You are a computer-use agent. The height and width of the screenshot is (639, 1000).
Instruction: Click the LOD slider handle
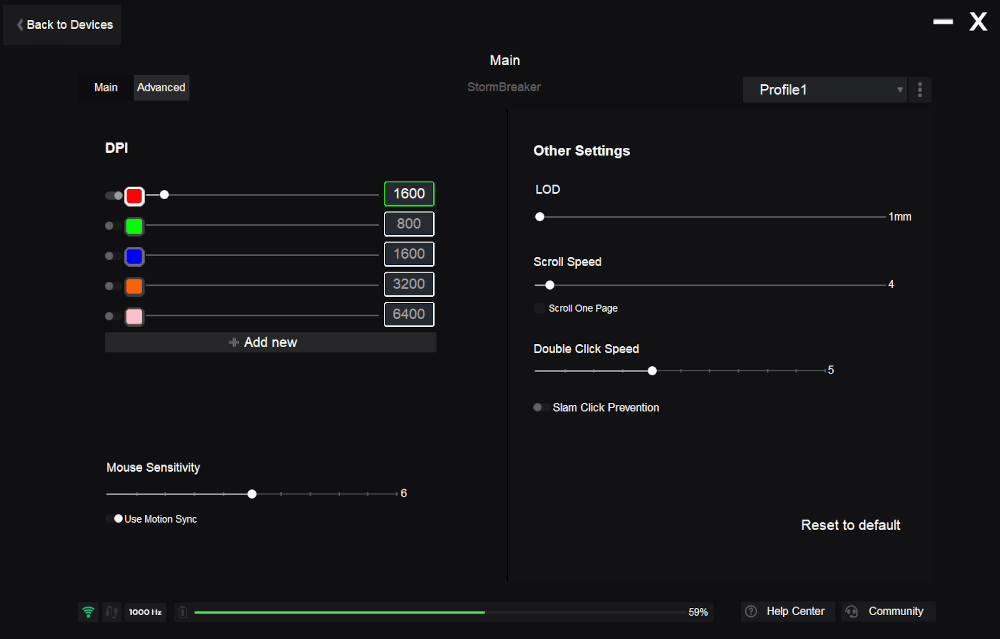(x=540, y=217)
